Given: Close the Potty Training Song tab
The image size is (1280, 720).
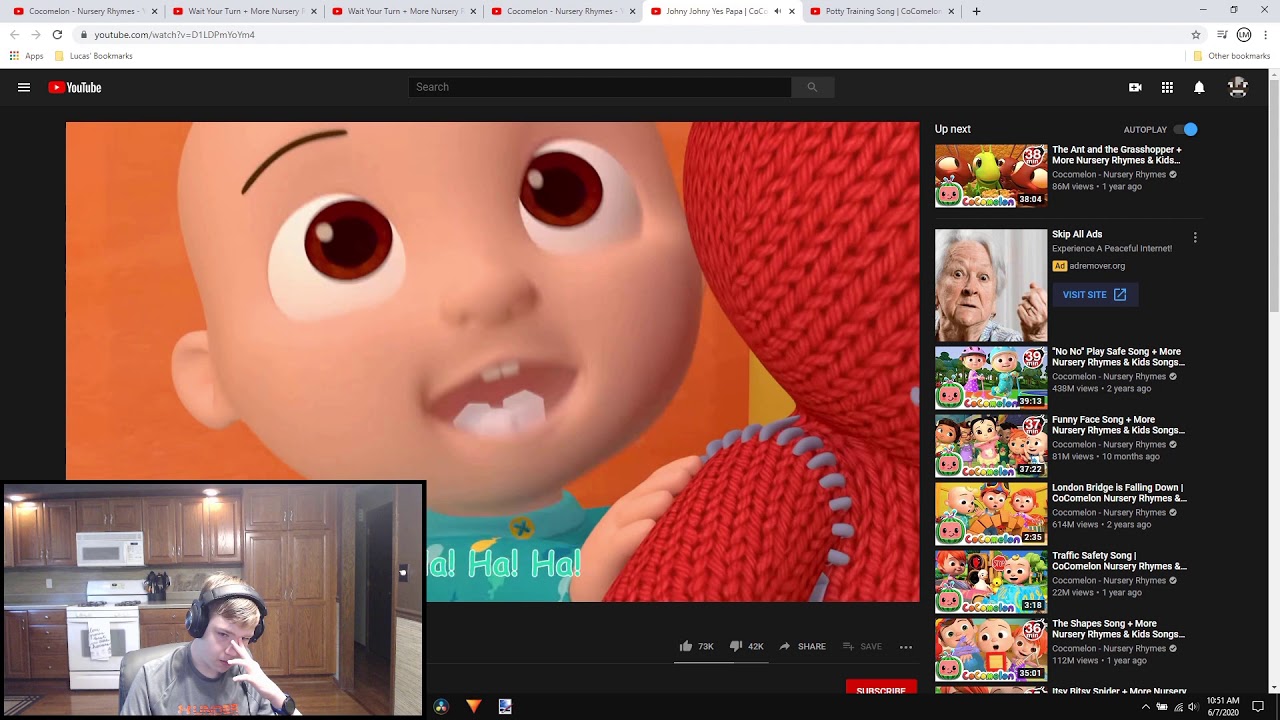Looking at the screenshot, I should click(951, 11).
